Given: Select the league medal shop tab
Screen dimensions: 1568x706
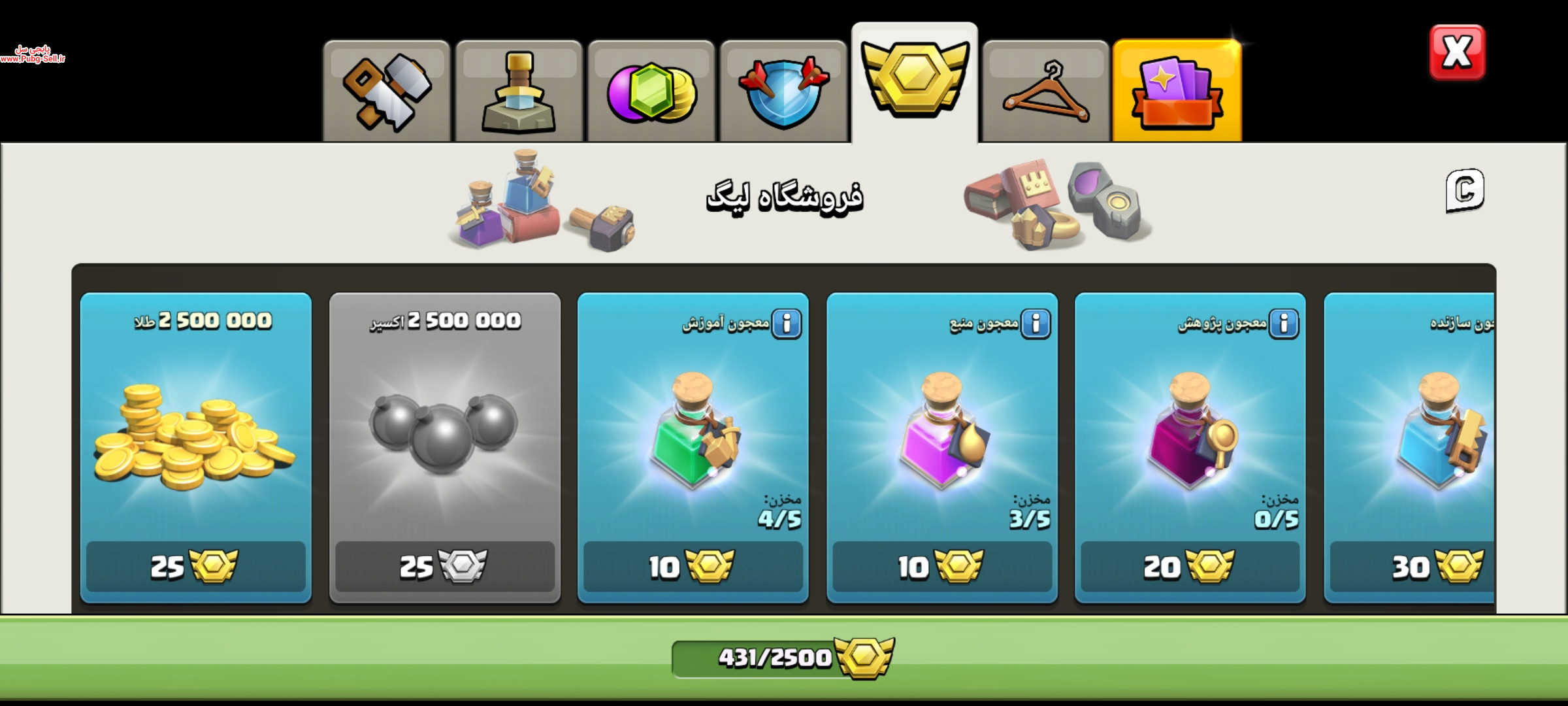Looking at the screenshot, I should coord(915,83).
